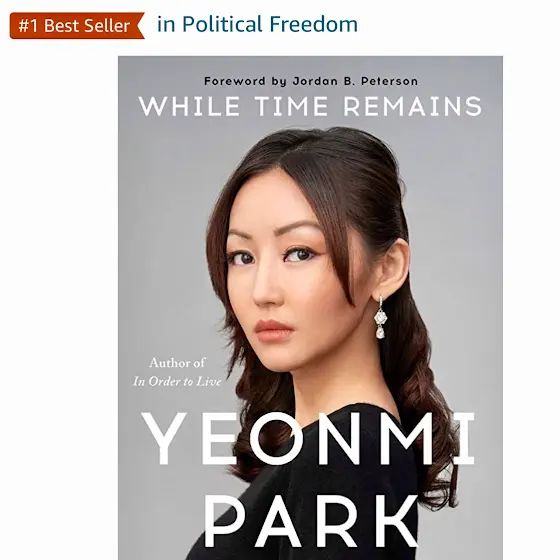Click the word Political in the category link
560x560 pixels.
click(x=222, y=25)
